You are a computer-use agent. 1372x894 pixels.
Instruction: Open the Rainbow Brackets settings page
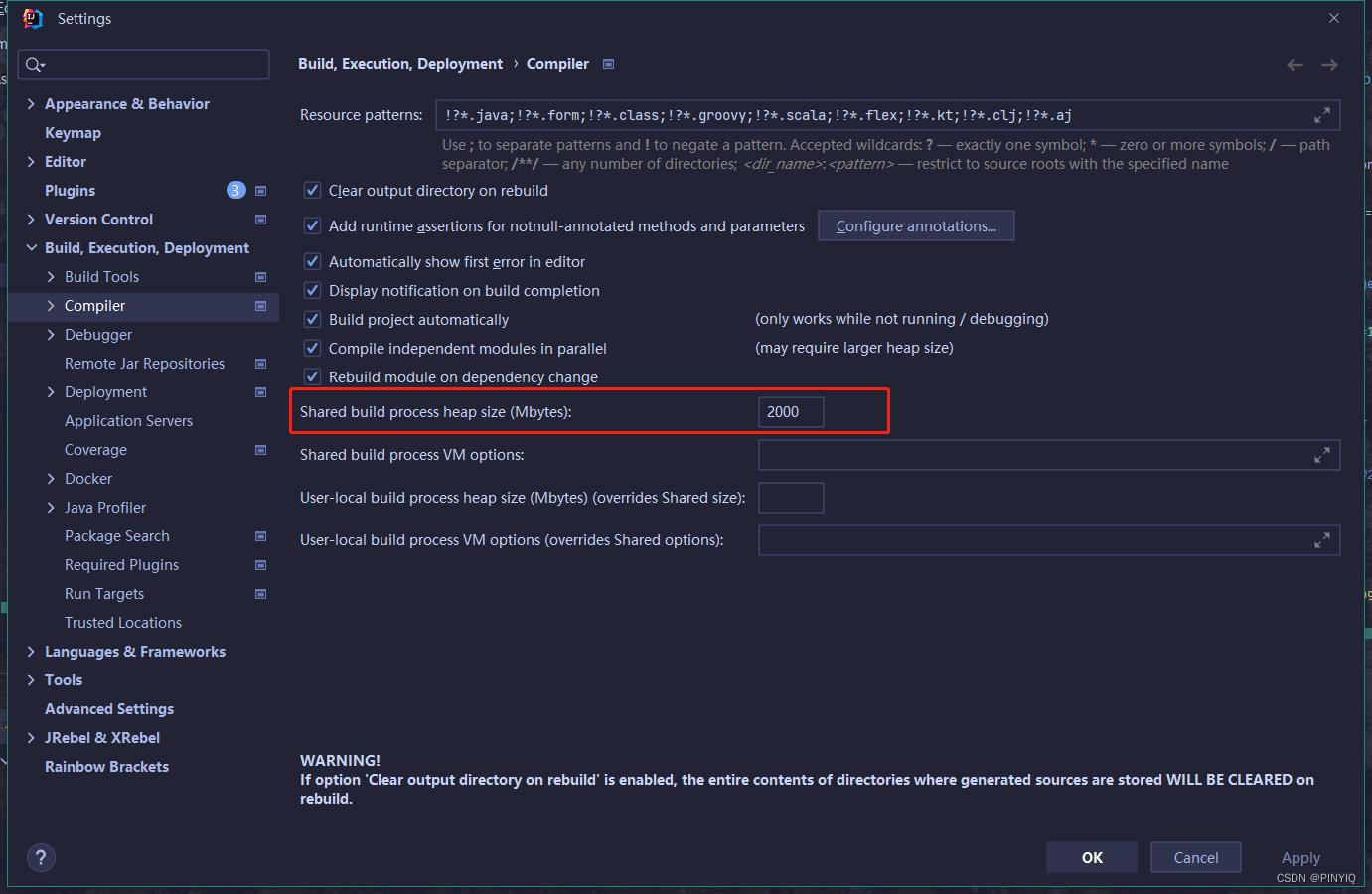[x=106, y=766]
